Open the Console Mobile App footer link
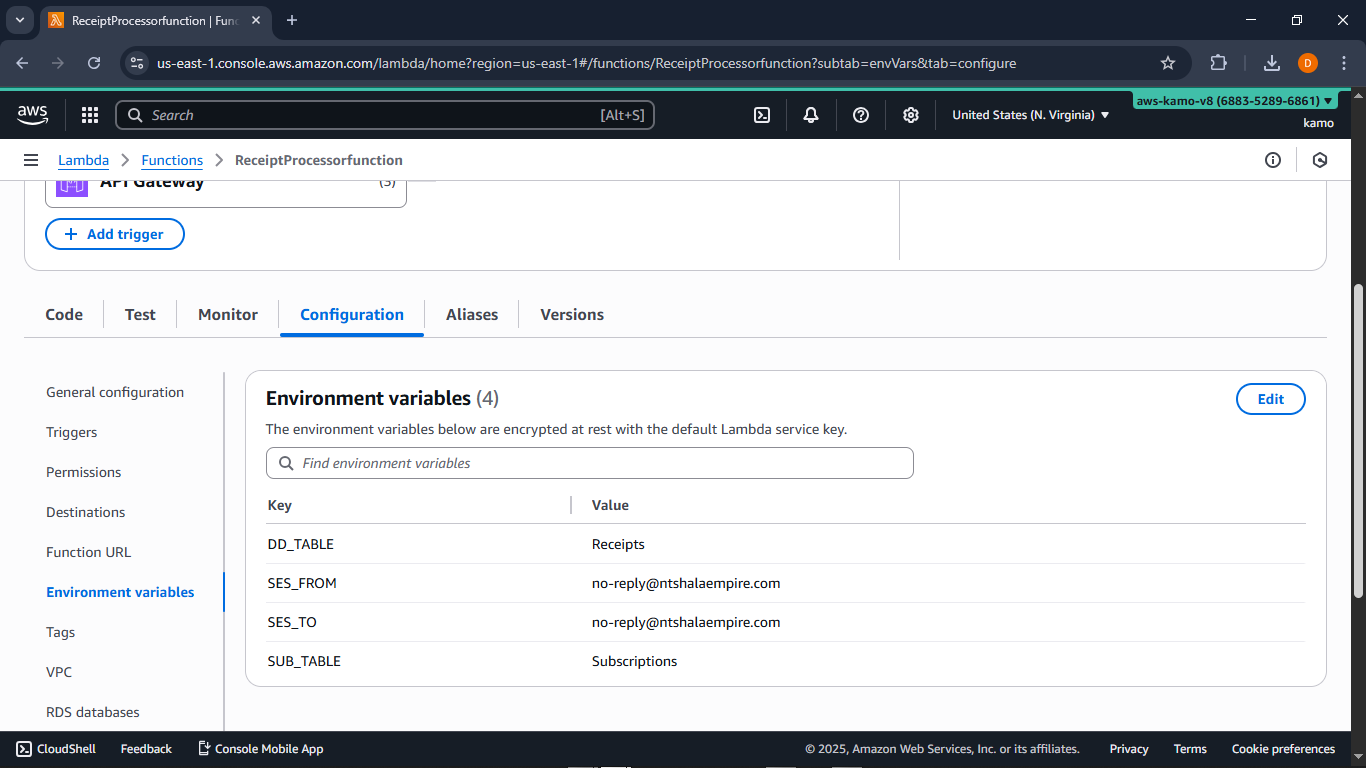The width and height of the screenshot is (1366, 768). pyautogui.click(x=260, y=748)
